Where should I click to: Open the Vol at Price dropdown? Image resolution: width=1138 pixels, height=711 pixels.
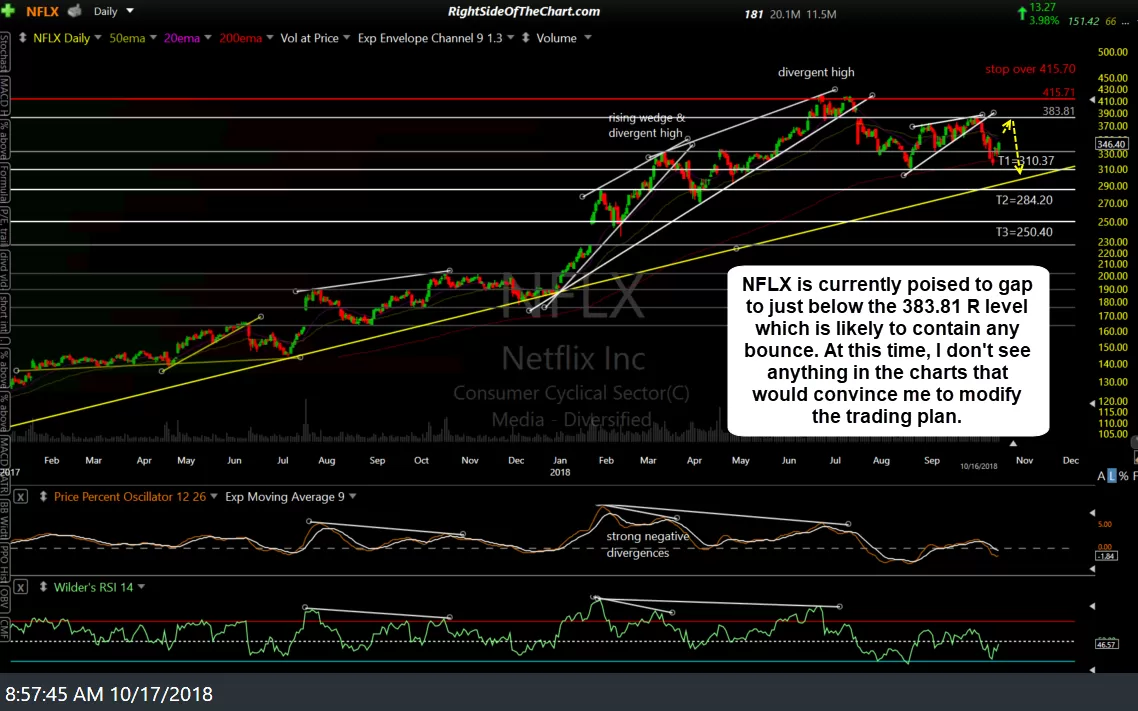(x=346, y=38)
